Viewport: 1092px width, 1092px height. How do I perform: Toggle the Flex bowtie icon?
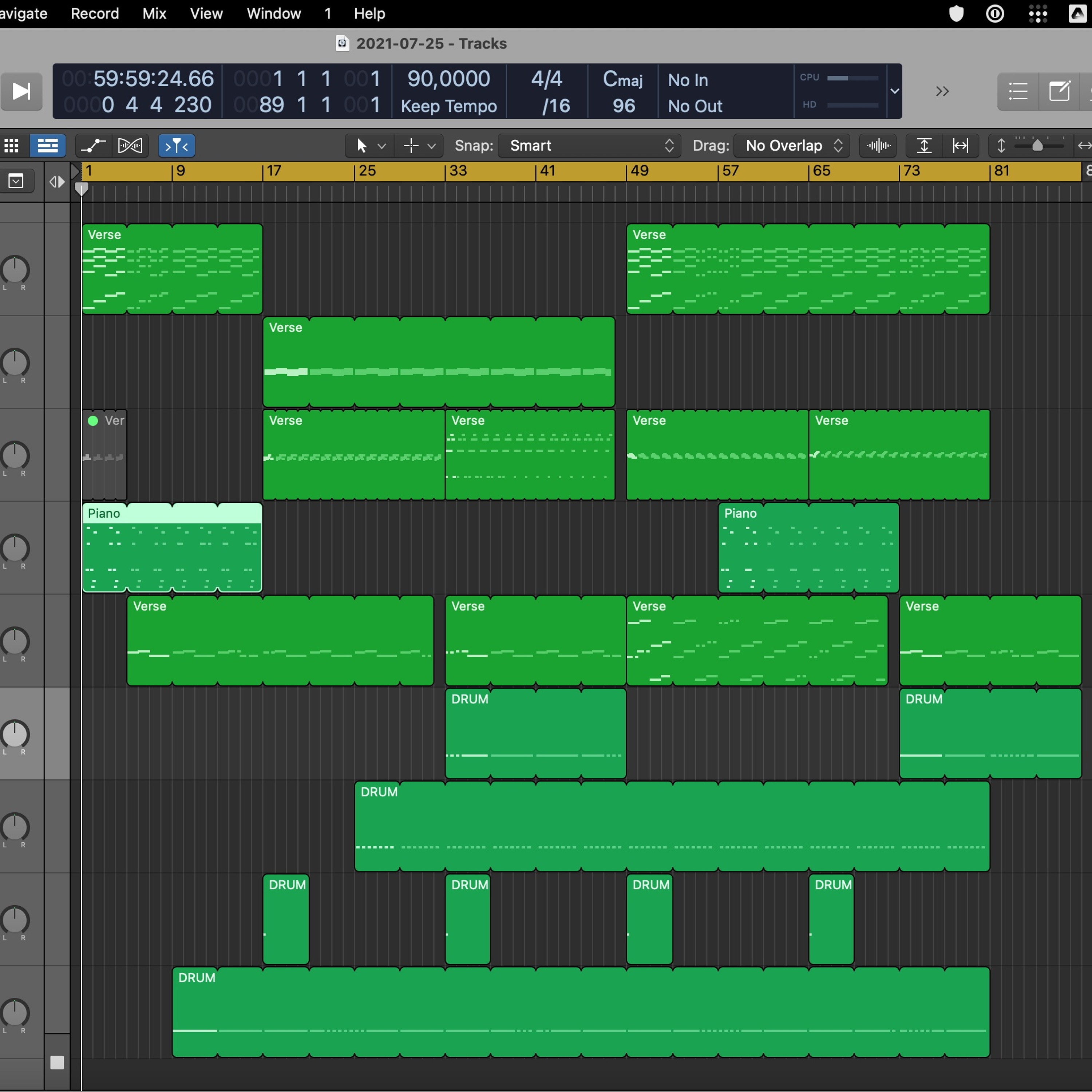pyautogui.click(x=130, y=146)
